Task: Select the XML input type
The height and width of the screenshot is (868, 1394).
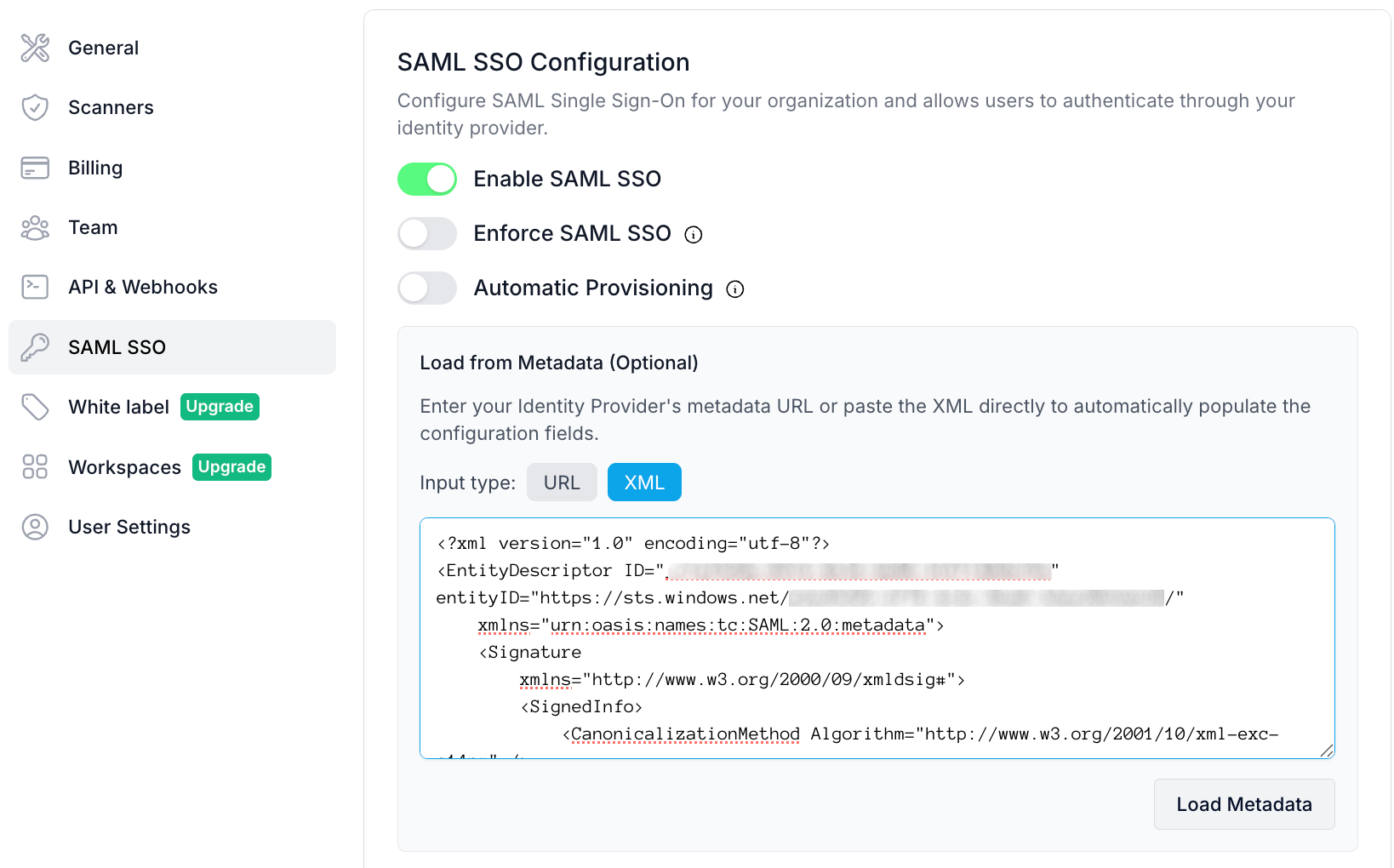Action: point(644,483)
